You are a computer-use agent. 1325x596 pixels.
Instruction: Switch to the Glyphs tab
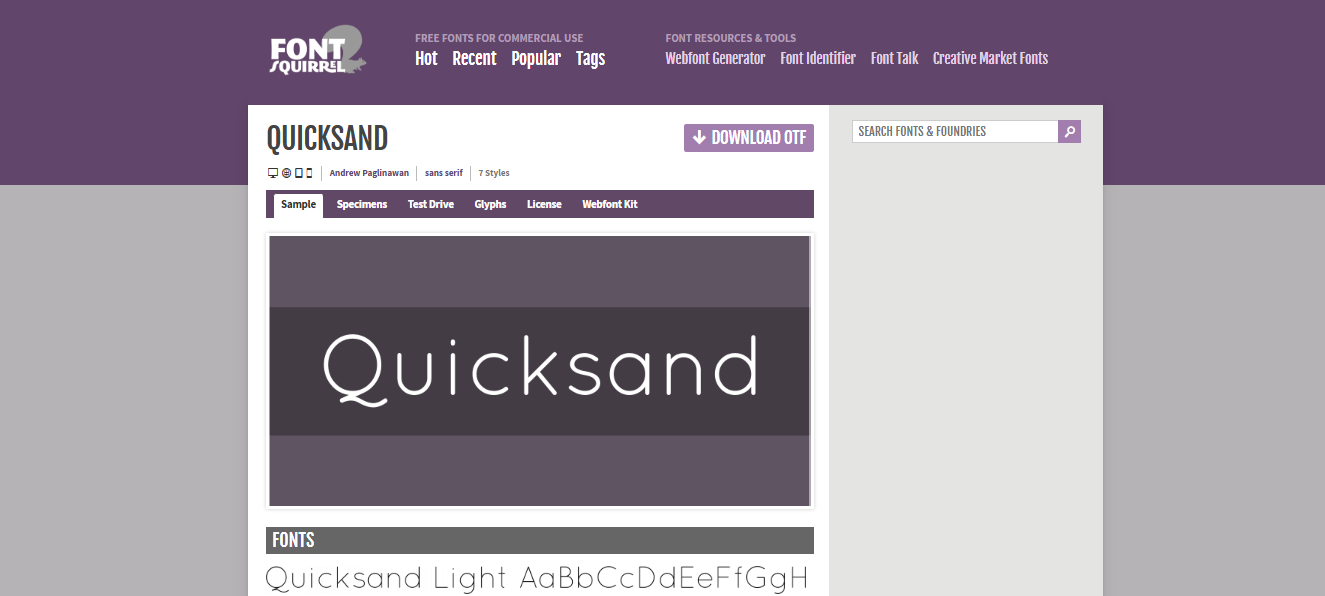pyautogui.click(x=490, y=204)
